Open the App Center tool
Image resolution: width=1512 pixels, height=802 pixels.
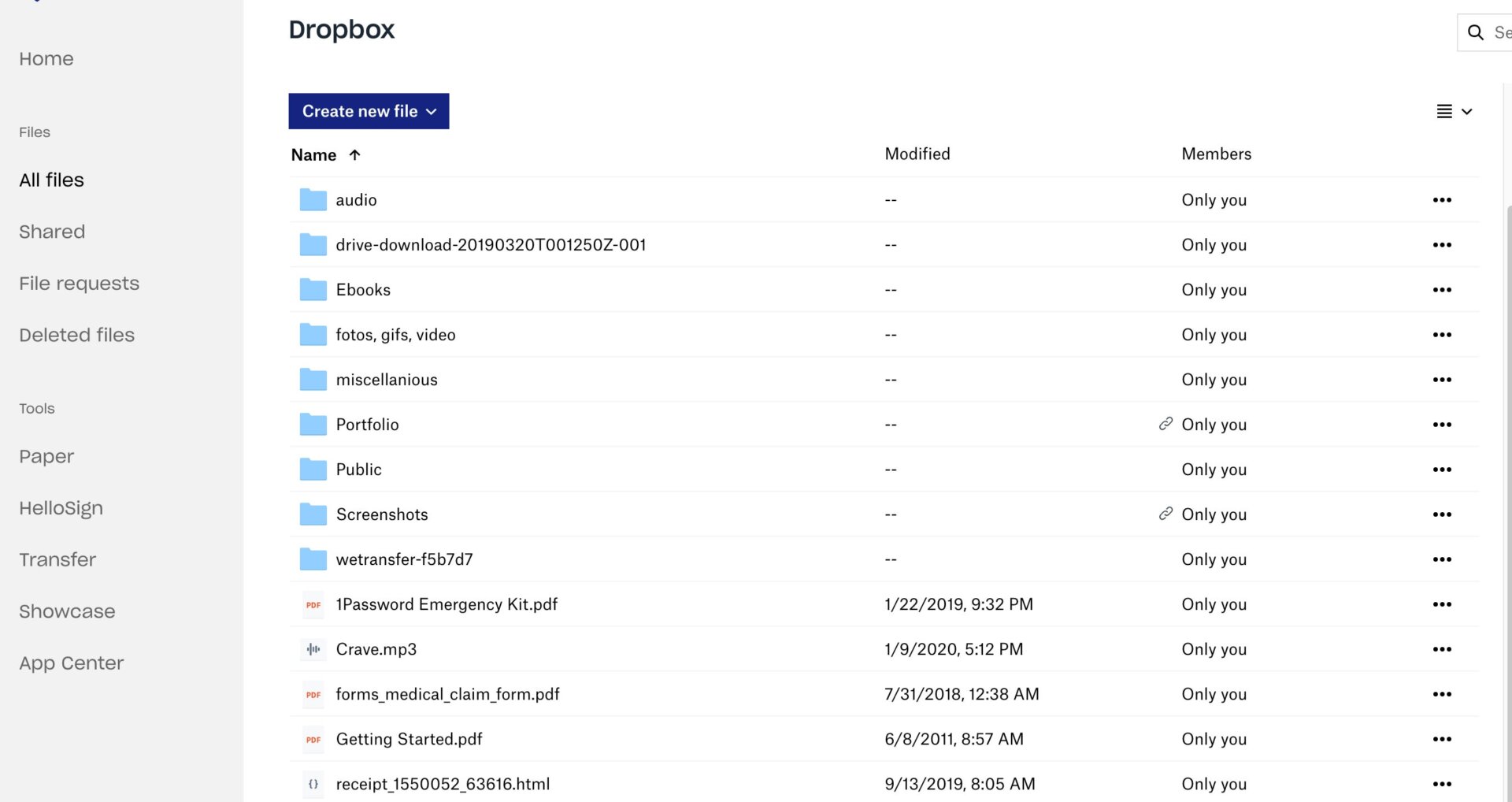pos(71,663)
